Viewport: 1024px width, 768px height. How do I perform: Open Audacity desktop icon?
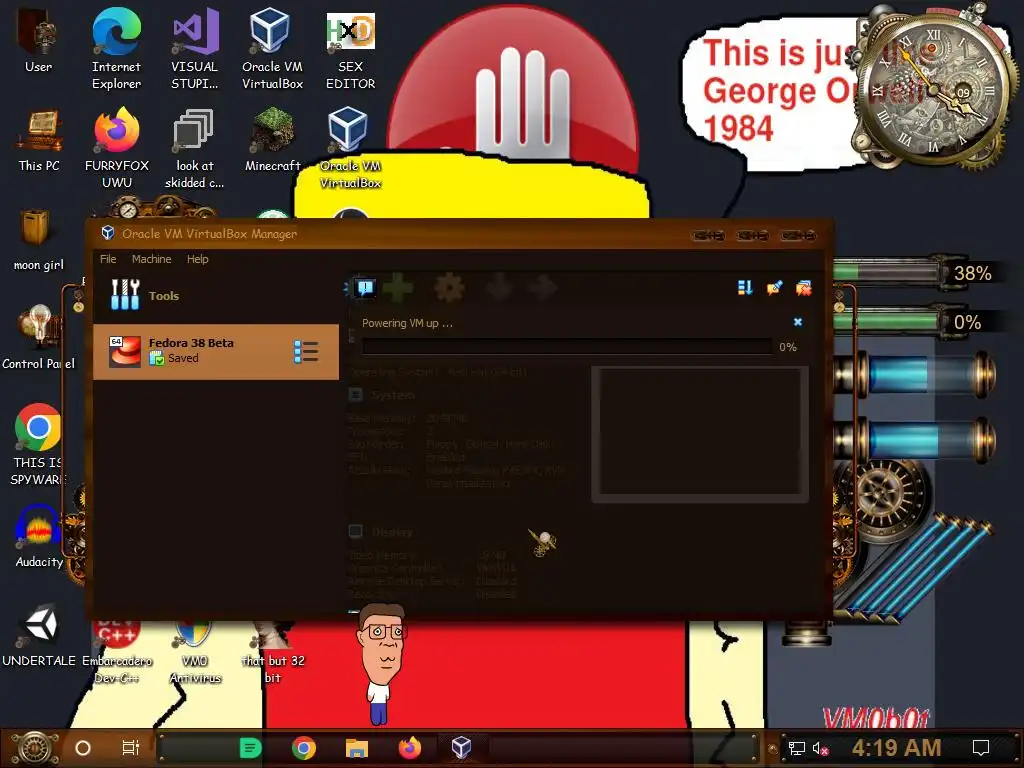pyautogui.click(x=39, y=536)
